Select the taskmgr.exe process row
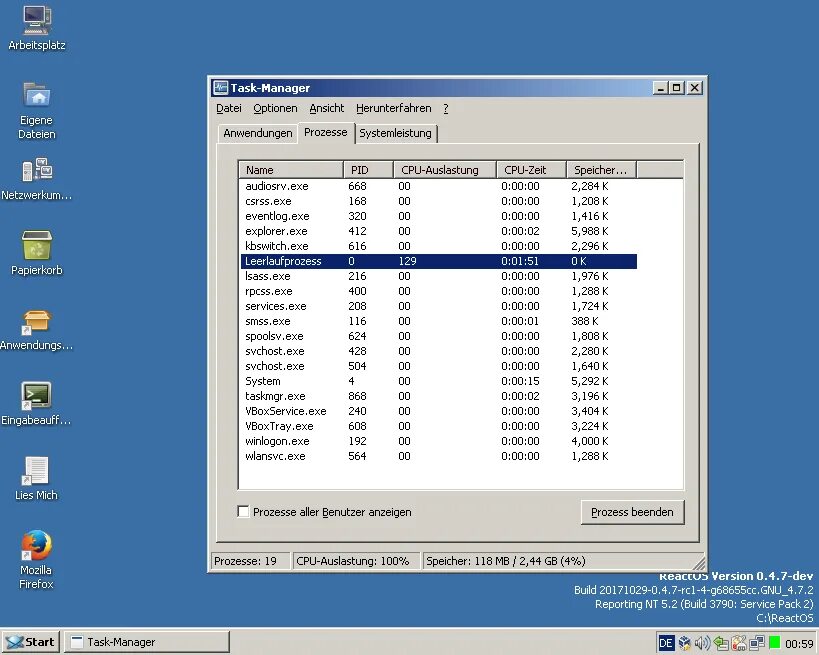The image size is (819, 655). click(439, 396)
